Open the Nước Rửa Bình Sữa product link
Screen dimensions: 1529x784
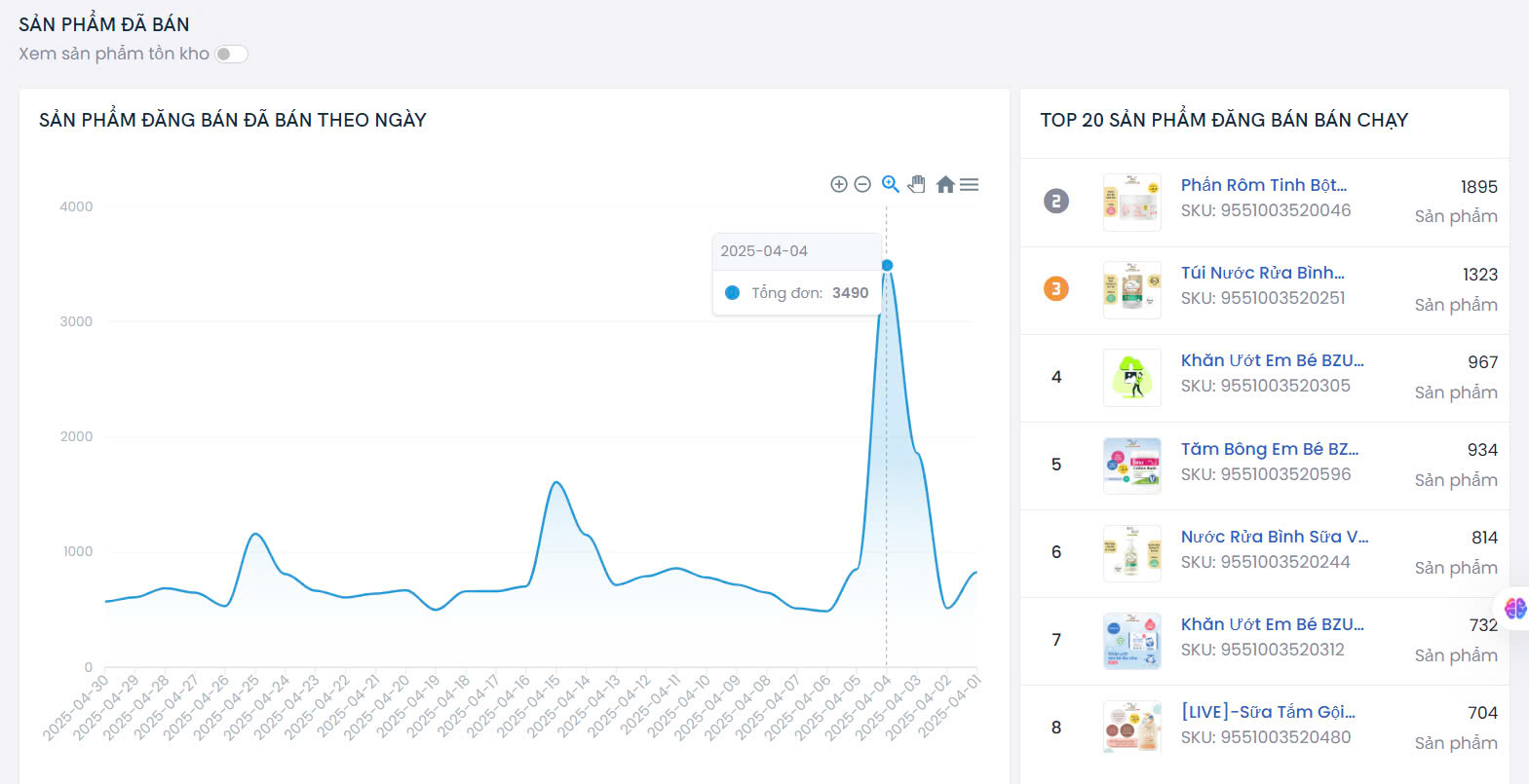(1274, 537)
